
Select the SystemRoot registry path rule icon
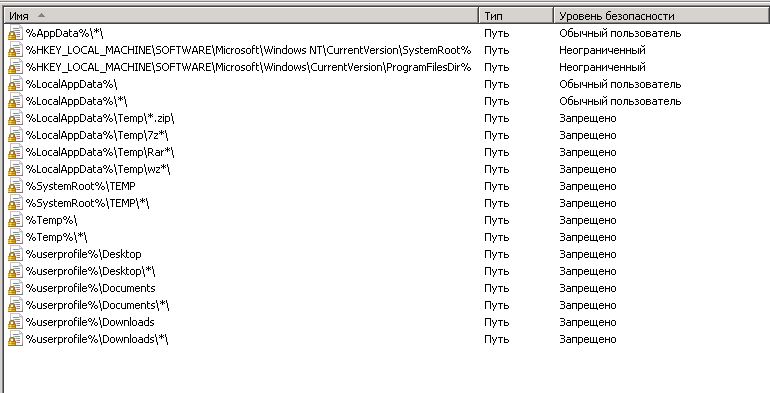15,50
